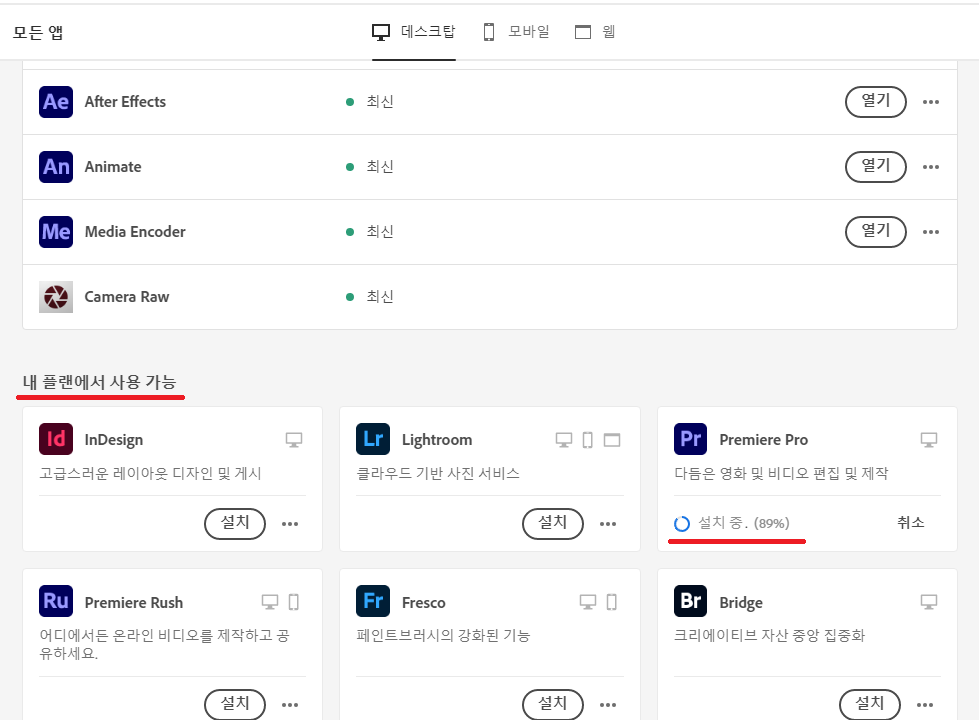Click Lightroom card desktop platform icon
Image resolution: width=979 pixels, height=720 pixels.
click(x=564, y=440)
